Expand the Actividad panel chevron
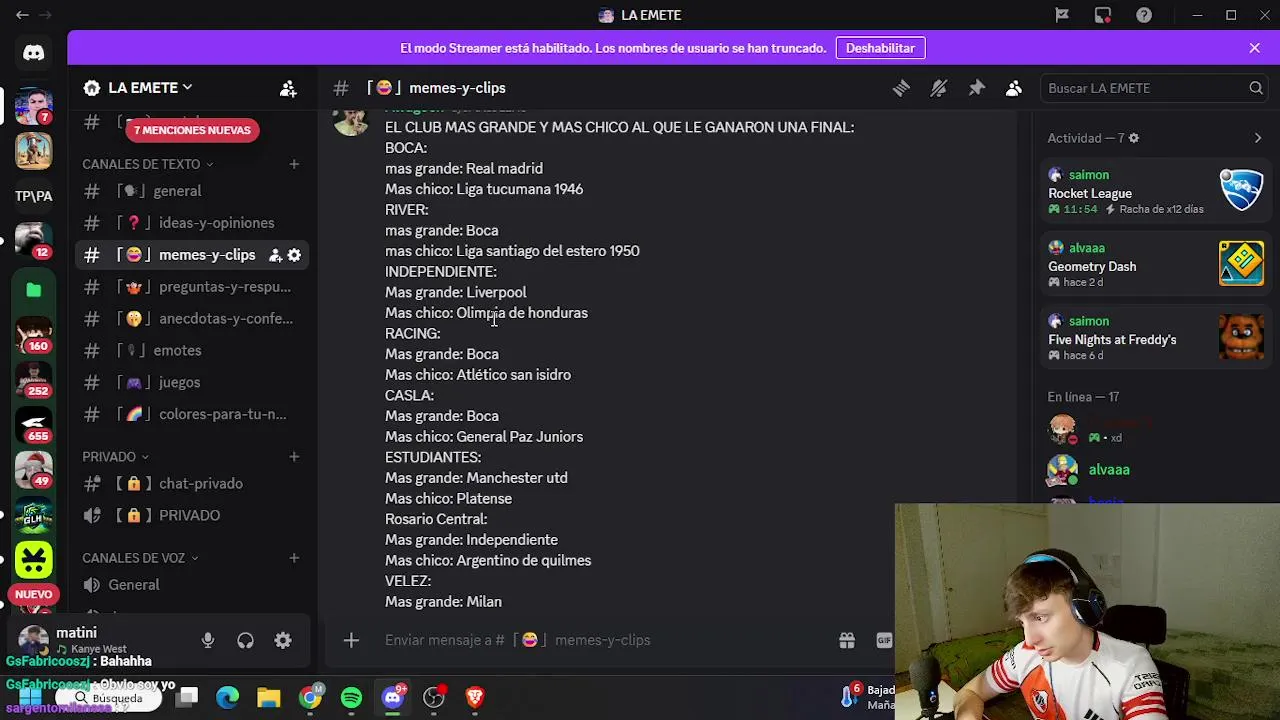 click(1257, 138)
